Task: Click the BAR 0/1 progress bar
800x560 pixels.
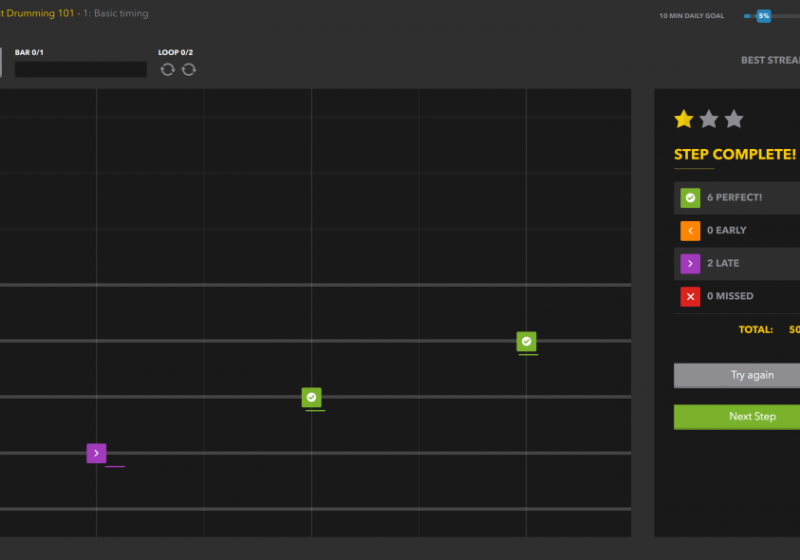Action: 80,70
